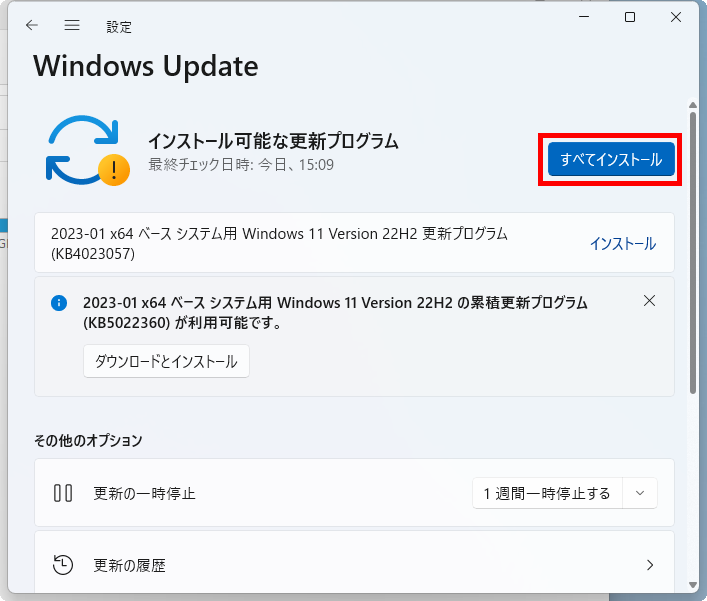The width and height of the screenshot is (707, 601).
Task: Expand the pause duration dropdown arrow
Action: click(x=640, y=493)
